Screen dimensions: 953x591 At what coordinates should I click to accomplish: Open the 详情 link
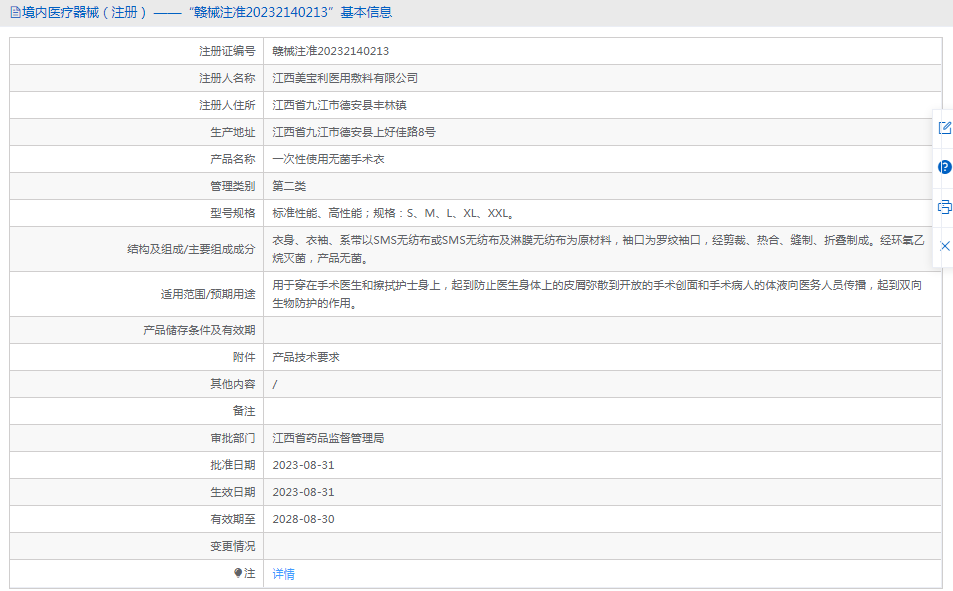[283, 573]
